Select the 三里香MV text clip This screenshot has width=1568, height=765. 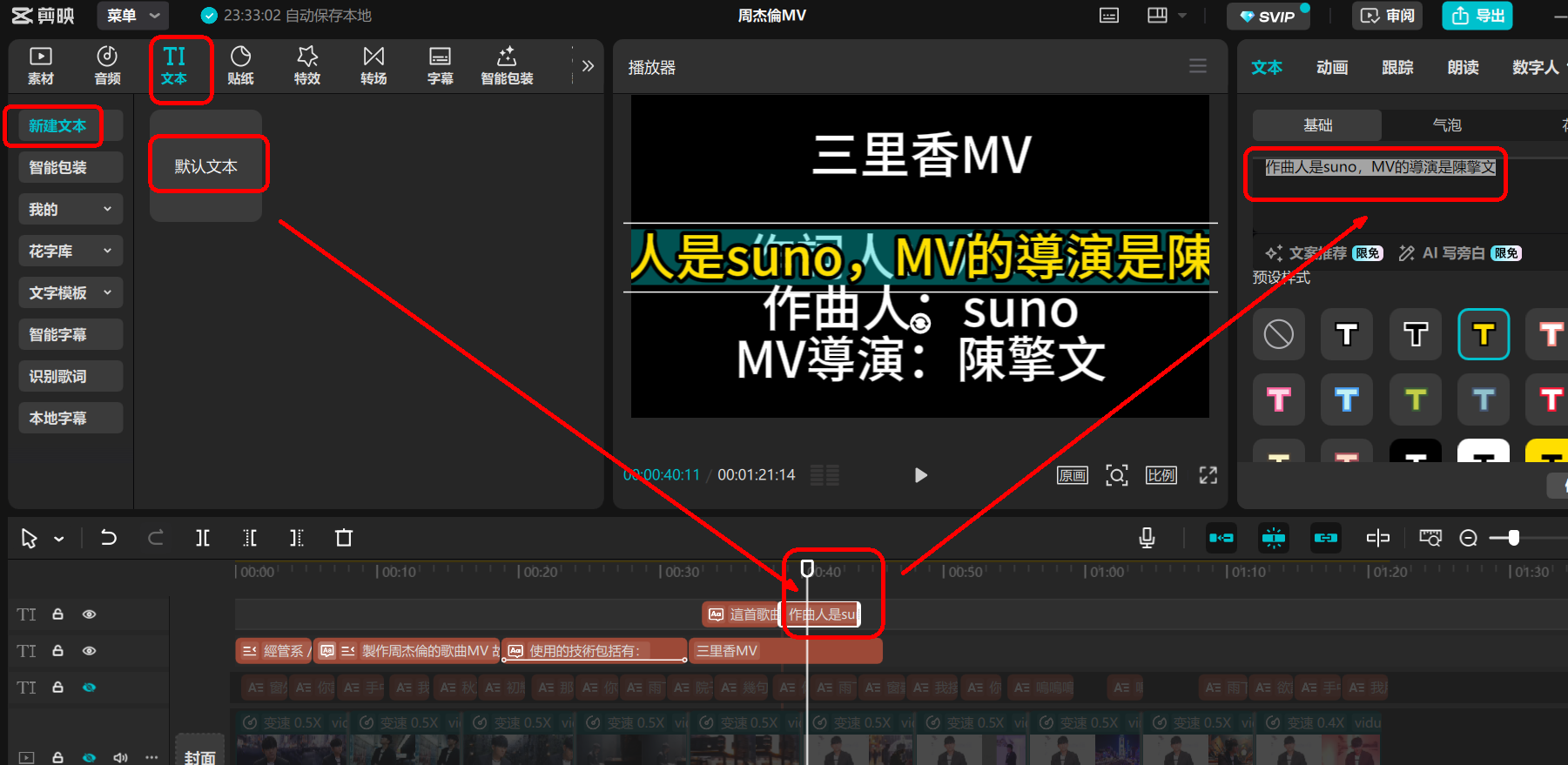click(x=785, y=651)
